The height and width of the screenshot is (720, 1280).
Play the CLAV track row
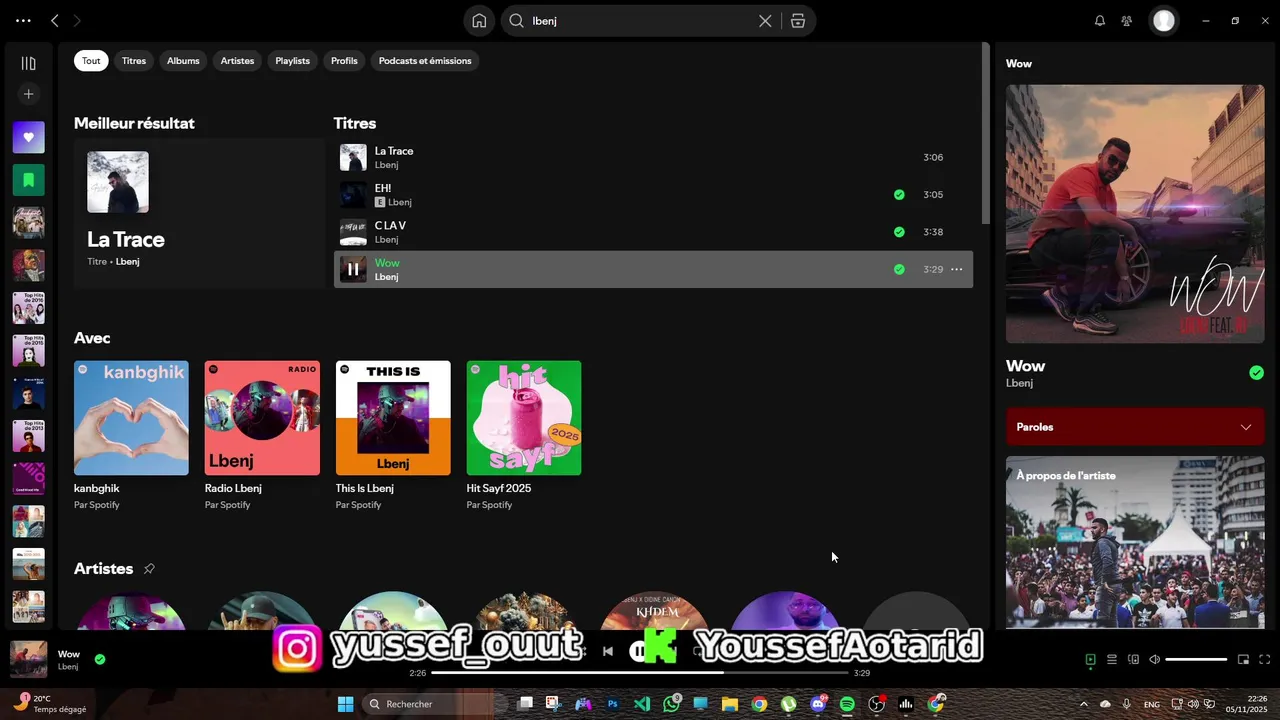point(653,232)
